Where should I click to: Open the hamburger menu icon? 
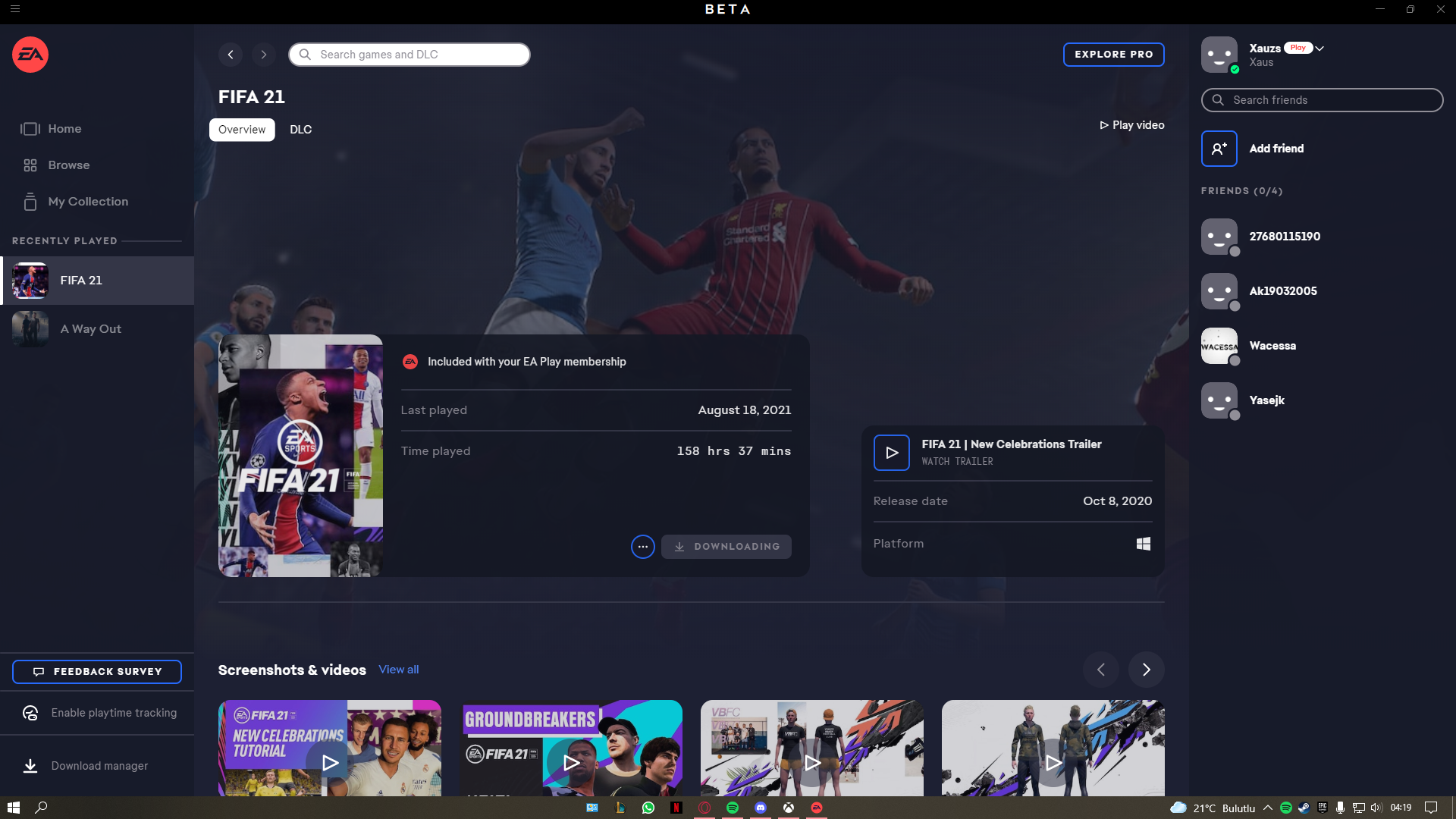15,9
